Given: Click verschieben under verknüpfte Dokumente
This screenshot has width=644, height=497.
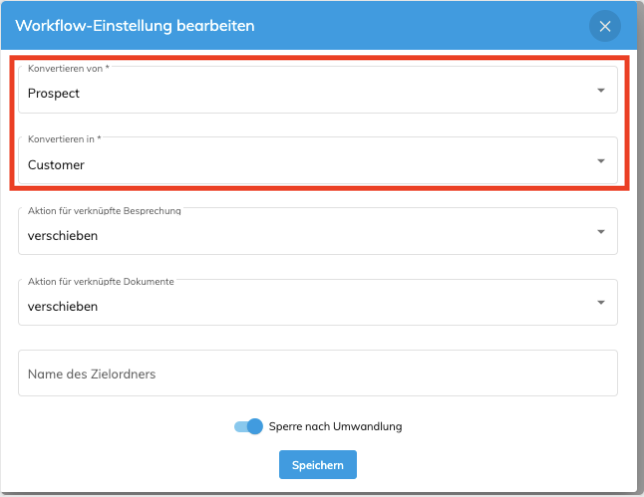Looking at the screenshot, I should [x=63, y=306].
